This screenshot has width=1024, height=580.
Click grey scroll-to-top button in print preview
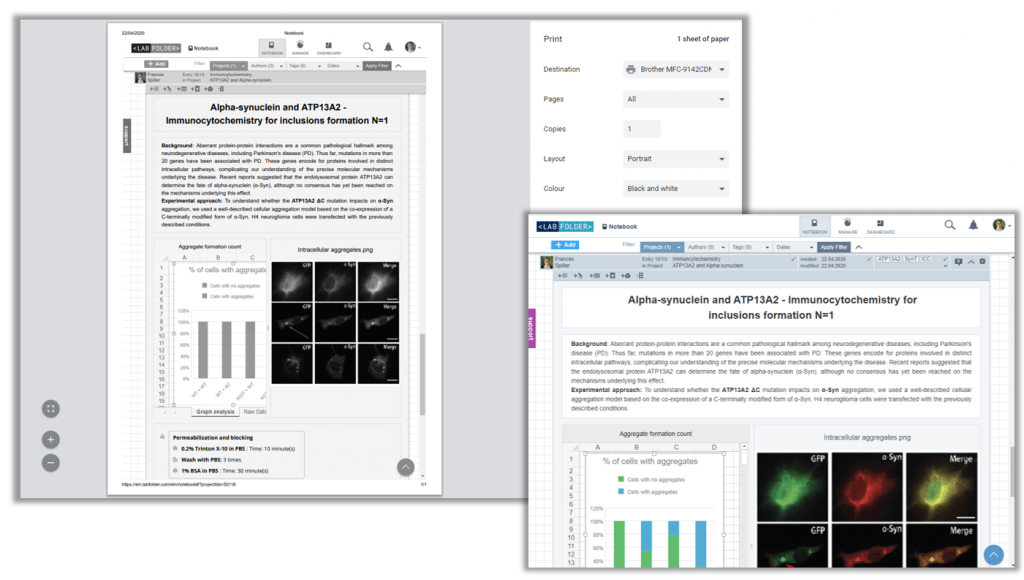tap(406, 467)
